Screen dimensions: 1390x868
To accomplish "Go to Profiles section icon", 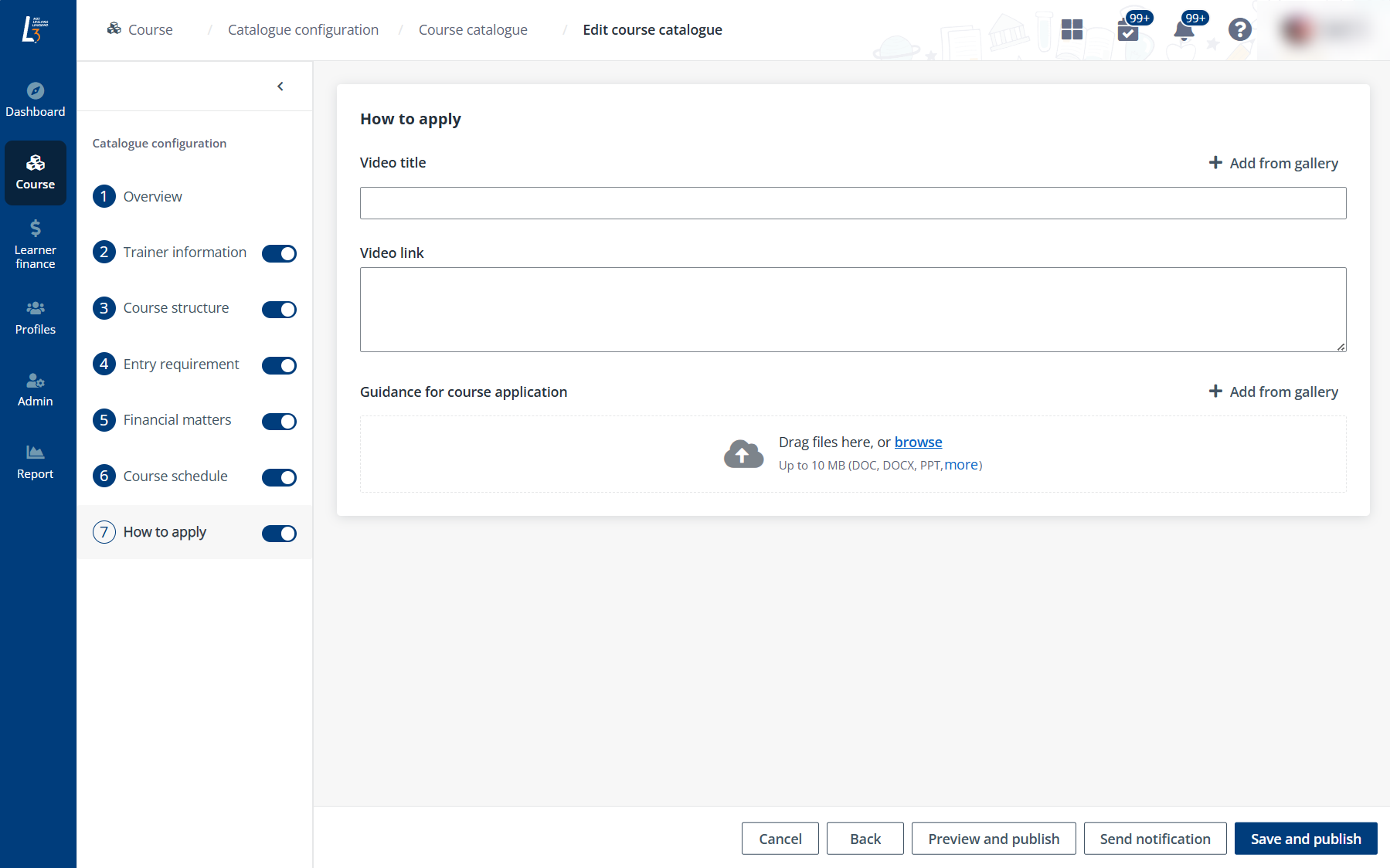I will coord(36,308).
